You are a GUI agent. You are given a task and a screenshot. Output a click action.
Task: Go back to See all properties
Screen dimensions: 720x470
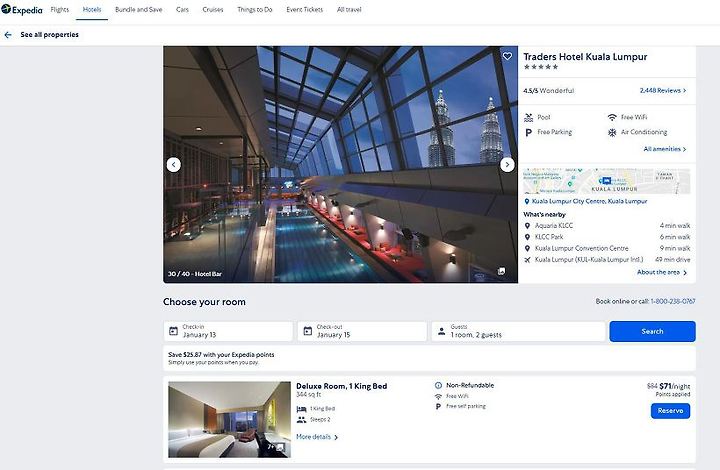point(50,35)
